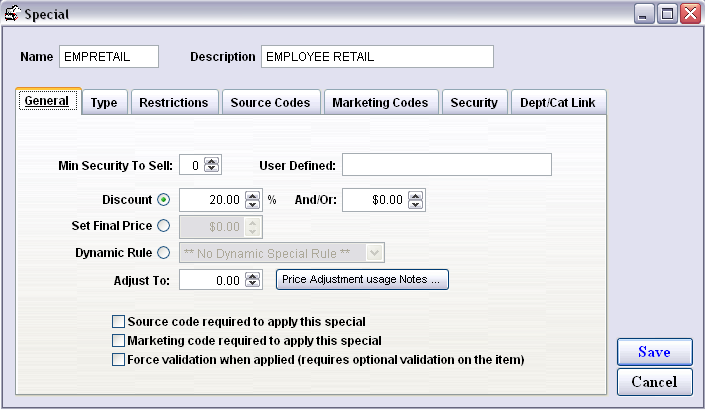The image size is (705, 410).
Task: Increase the Discount percent value
Action: click(x=253, y=196)
